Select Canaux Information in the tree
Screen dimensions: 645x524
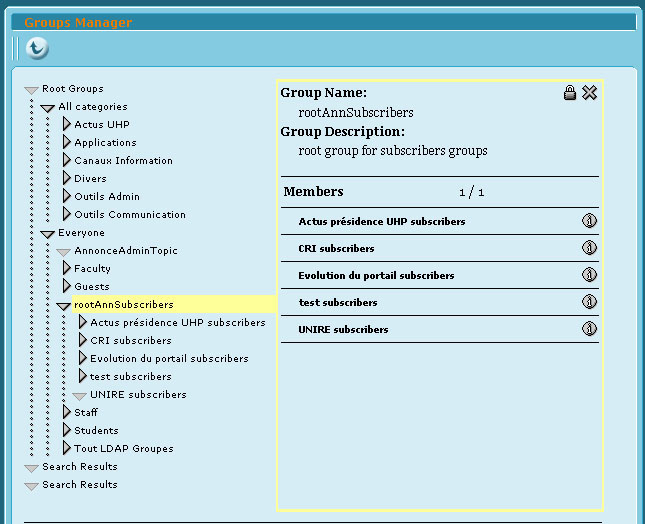point(123,161)
